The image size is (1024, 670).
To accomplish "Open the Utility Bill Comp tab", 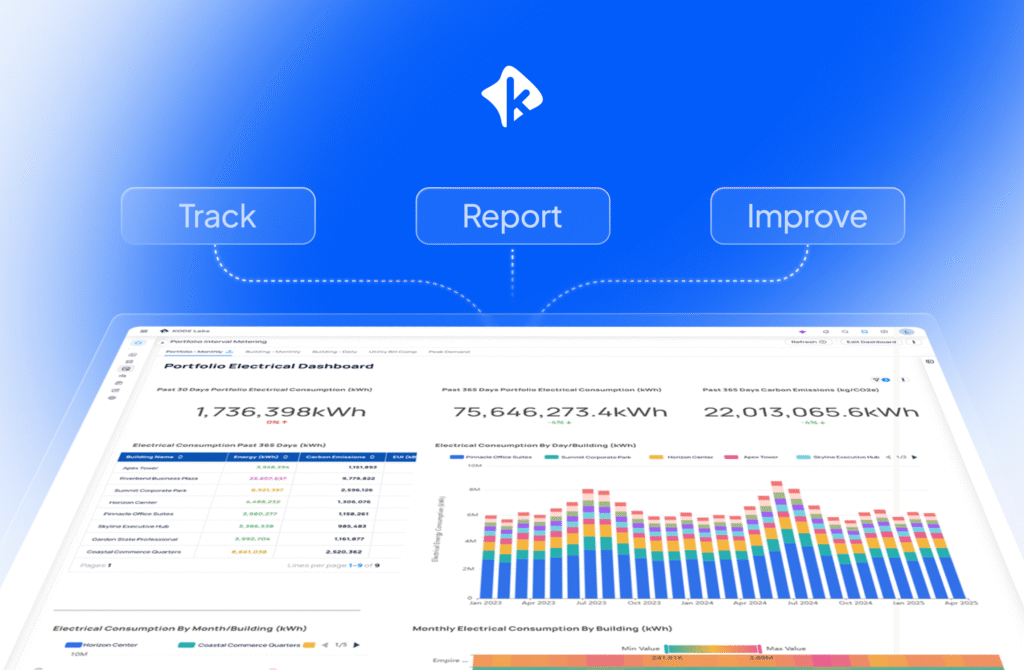I will coord(392,351).
